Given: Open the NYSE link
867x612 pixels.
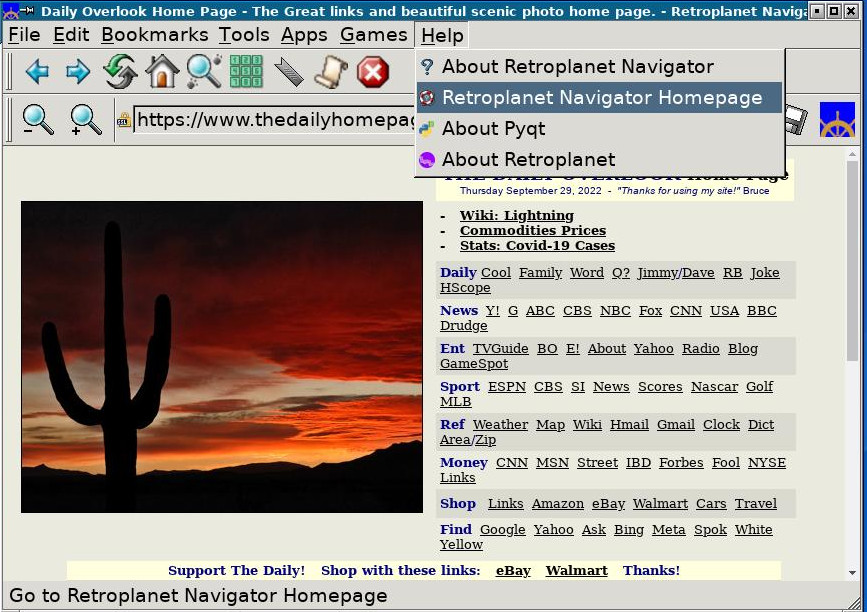Looking at the screenshot, I should (x=766, y=463).
